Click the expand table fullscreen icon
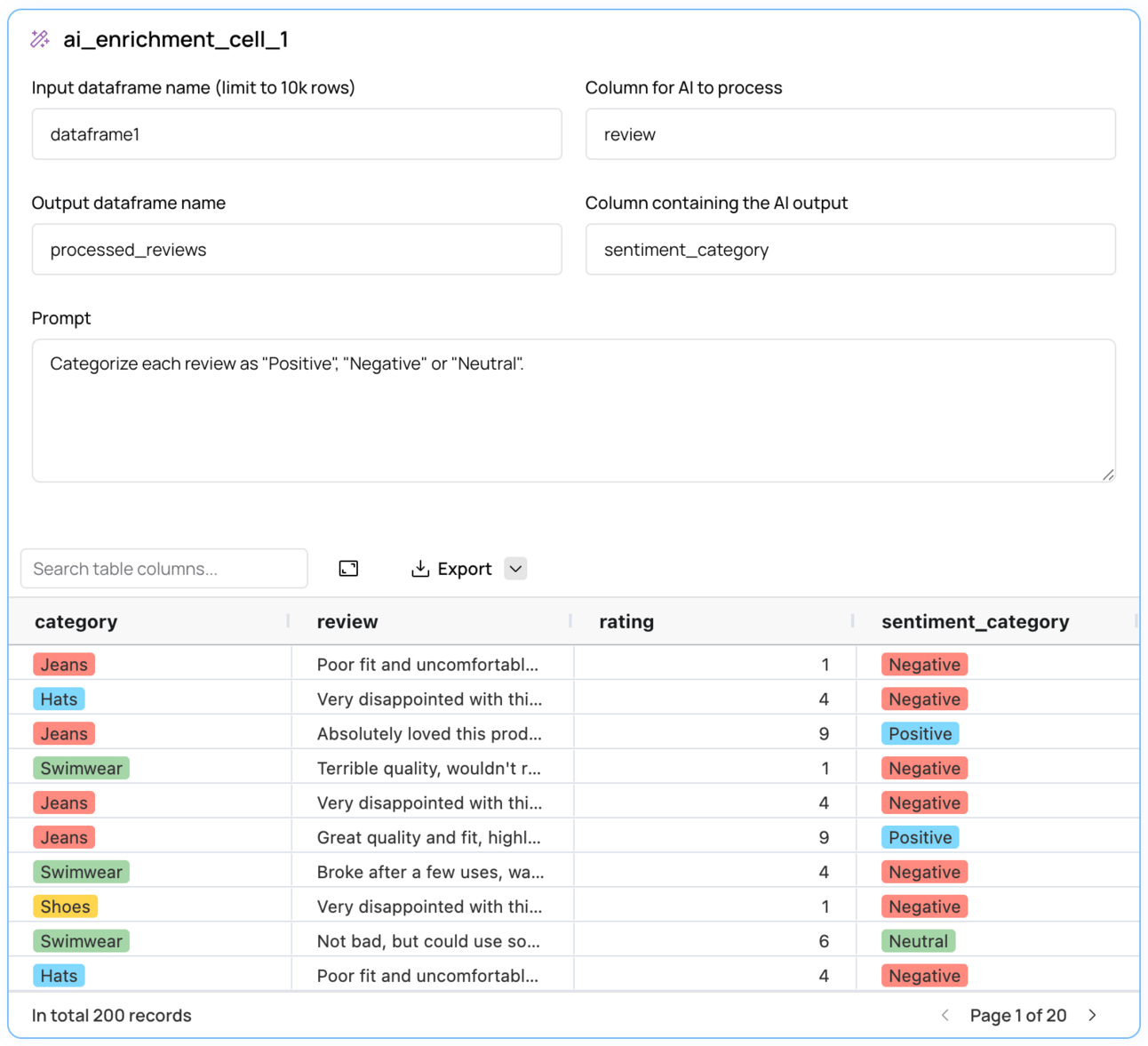The width and height of the screenshot is (1148, 1046). point(348,569)
